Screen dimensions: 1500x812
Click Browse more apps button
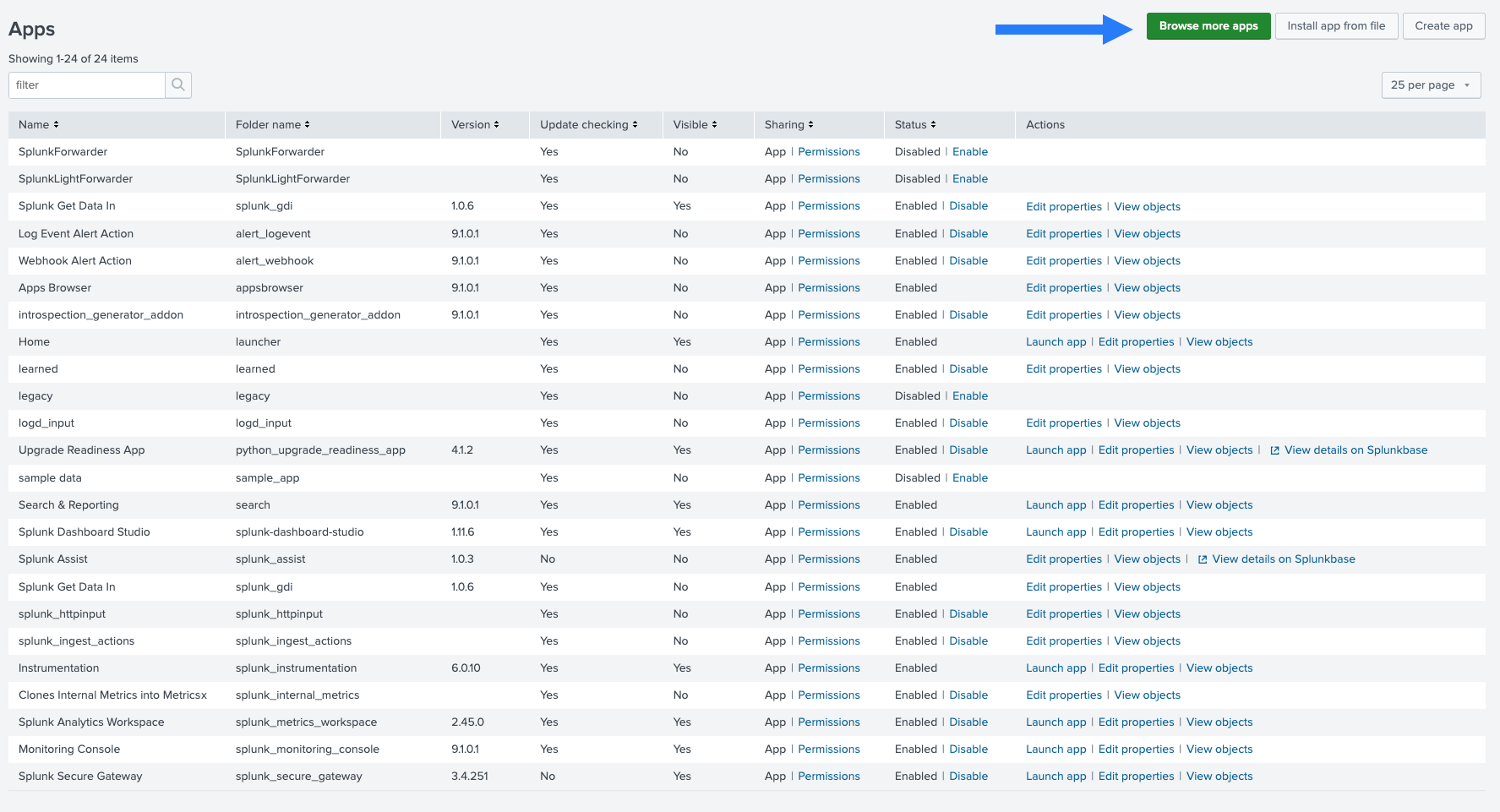1208,26
